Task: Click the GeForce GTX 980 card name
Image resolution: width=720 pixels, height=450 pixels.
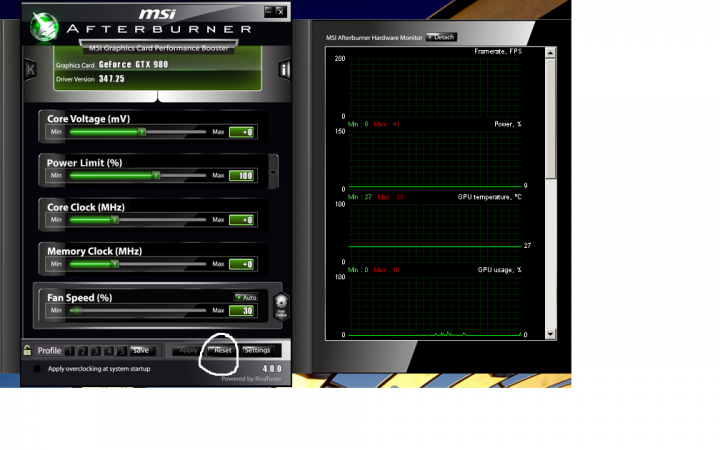Action: pyautogui.click(x=133, y=65)
